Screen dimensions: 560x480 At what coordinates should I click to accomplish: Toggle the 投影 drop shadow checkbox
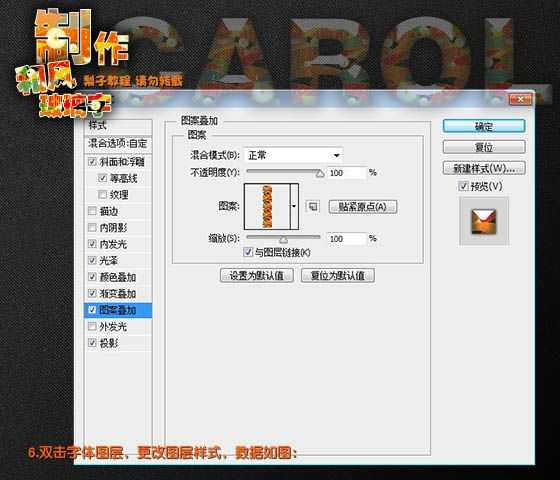[x=92, y=343]
